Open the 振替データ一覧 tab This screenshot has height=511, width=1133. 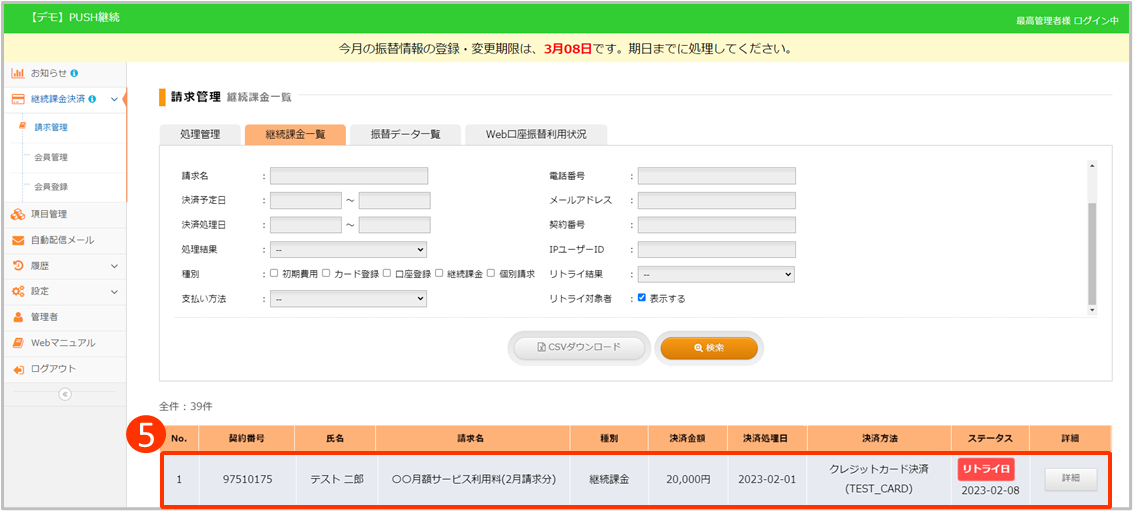405,134
